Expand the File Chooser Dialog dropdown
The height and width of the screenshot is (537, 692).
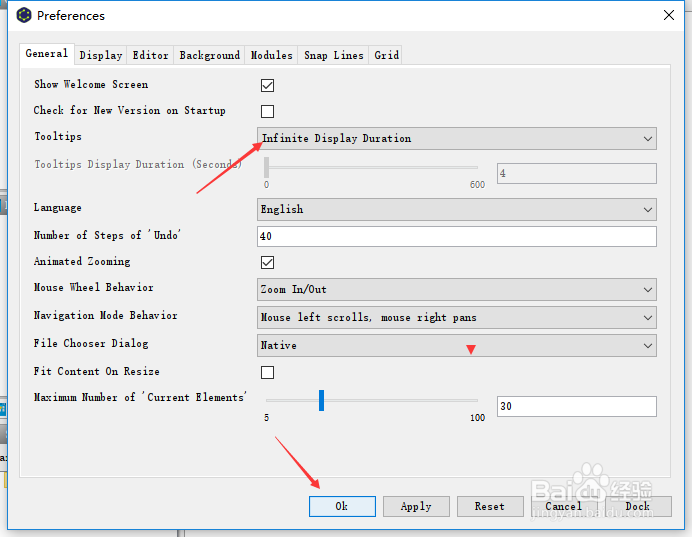click(x=457, y=345)
